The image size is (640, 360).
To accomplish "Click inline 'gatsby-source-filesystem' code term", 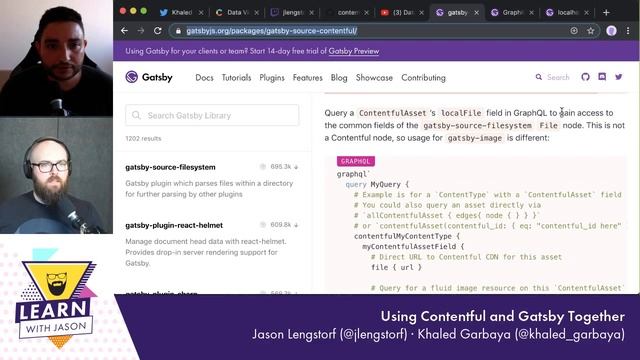I will (x=477, y=126).
